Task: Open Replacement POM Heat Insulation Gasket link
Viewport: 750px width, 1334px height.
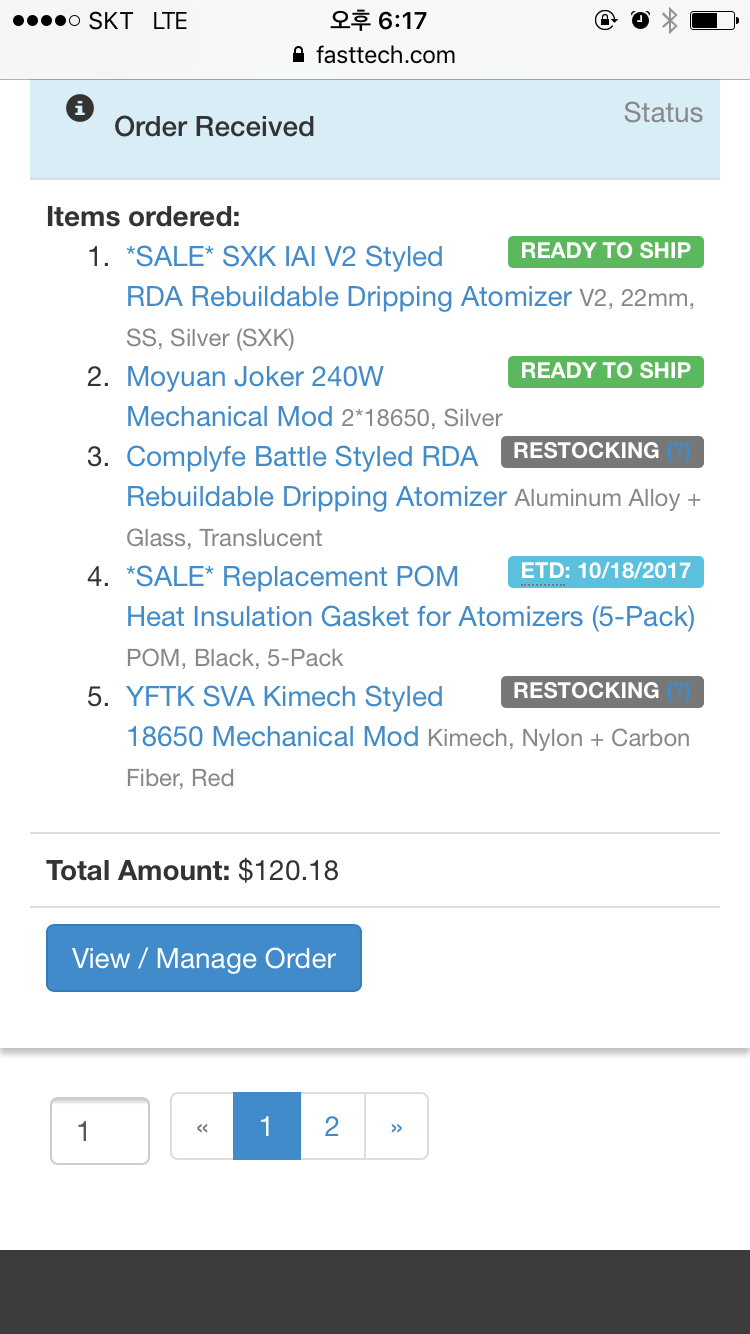Action: tap(292, 577)
